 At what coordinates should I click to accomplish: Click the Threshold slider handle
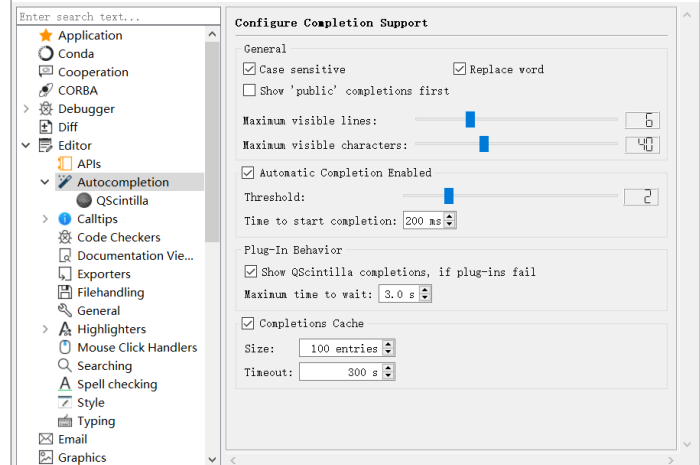449,195
